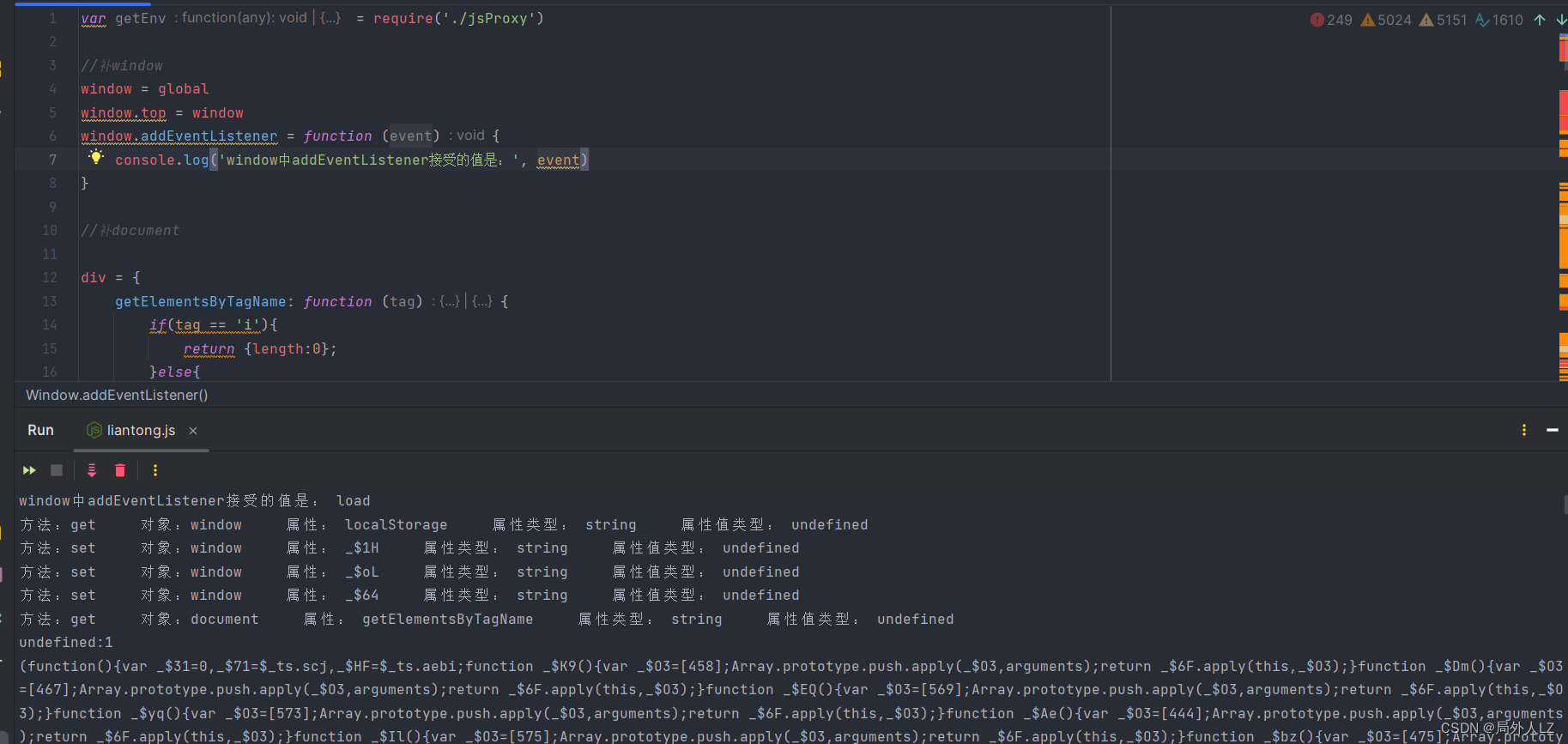Click the Run panel title

coord(40,430)
